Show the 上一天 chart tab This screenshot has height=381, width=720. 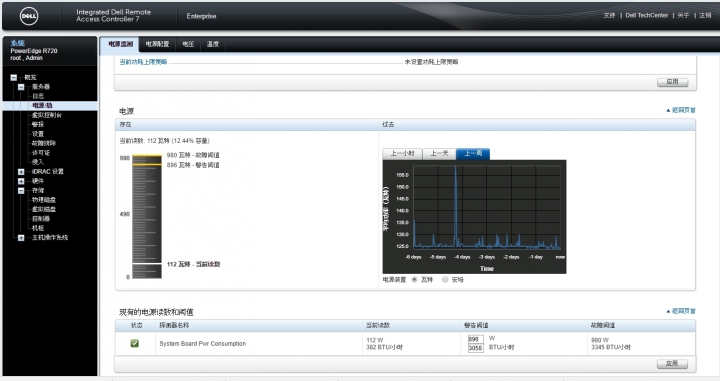click(x=439, y=153)
